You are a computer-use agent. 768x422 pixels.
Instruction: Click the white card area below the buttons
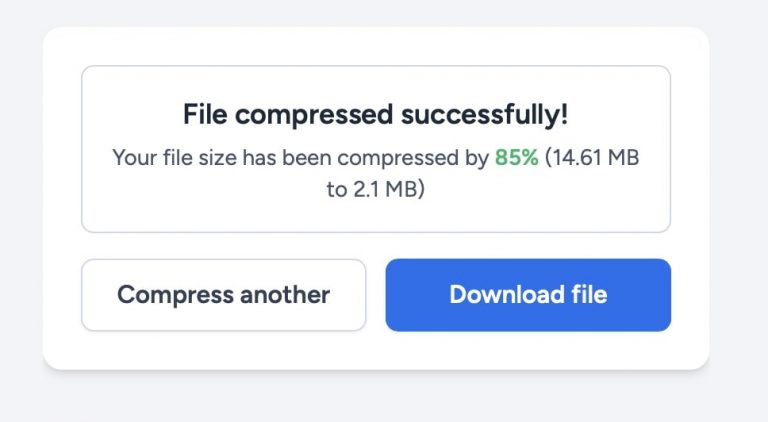point(376,350)
